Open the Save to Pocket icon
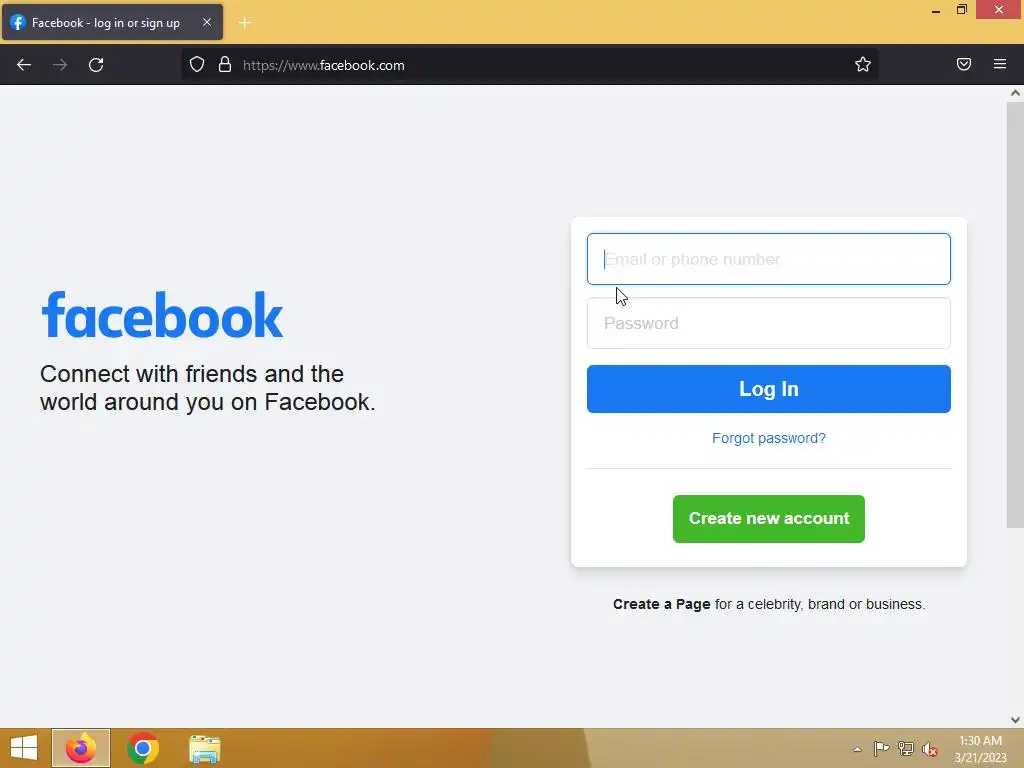Screen dimensions: 1024x768 (964, 64)
